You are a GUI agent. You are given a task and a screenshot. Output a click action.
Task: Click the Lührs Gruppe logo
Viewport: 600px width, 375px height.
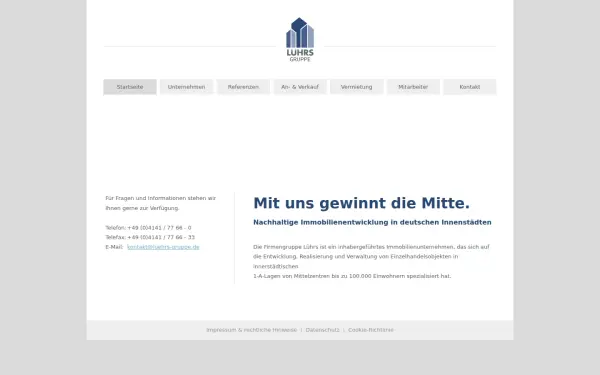coord(300,40)
